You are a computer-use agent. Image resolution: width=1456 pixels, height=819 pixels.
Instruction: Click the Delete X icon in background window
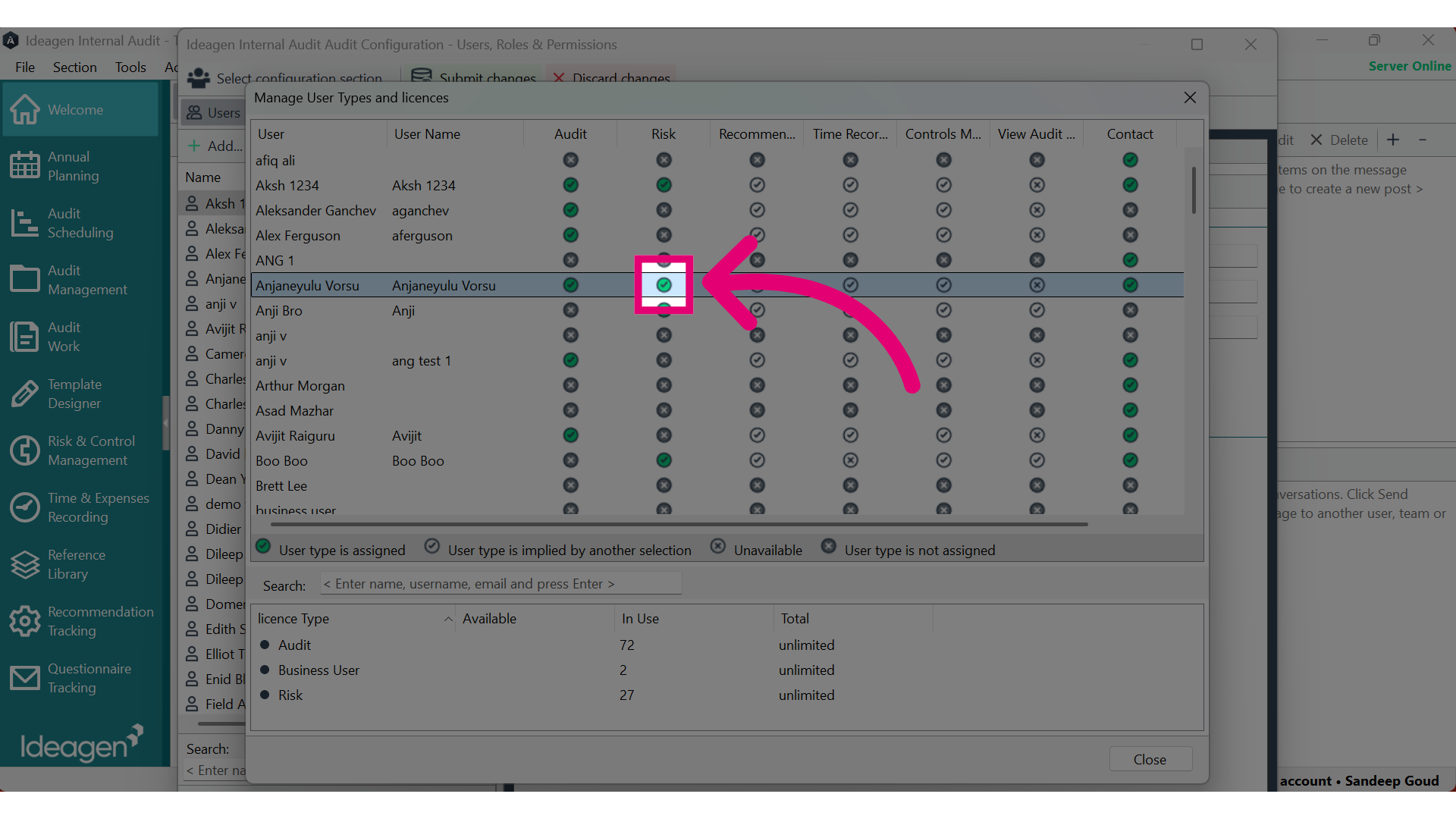[1316, 140]
